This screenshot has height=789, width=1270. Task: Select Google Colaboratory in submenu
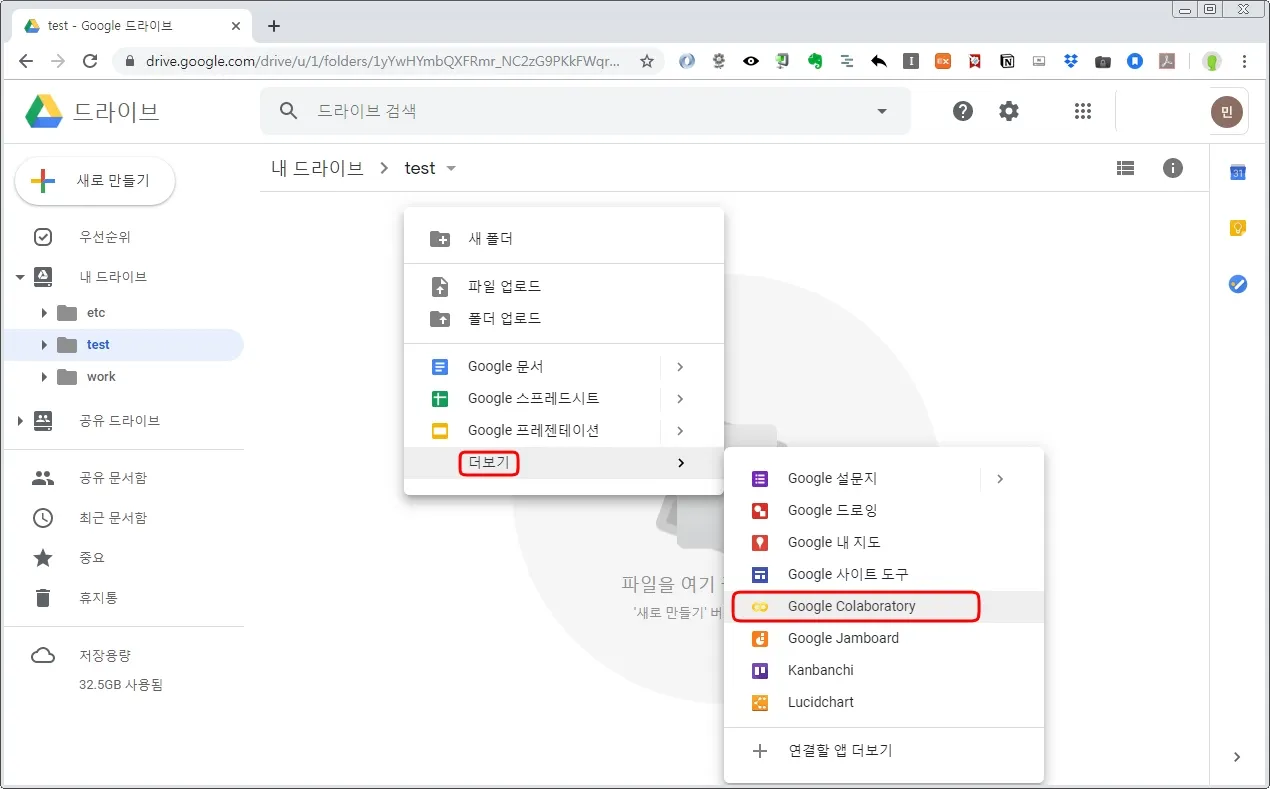pyautogui.click(x=884, y=607)
